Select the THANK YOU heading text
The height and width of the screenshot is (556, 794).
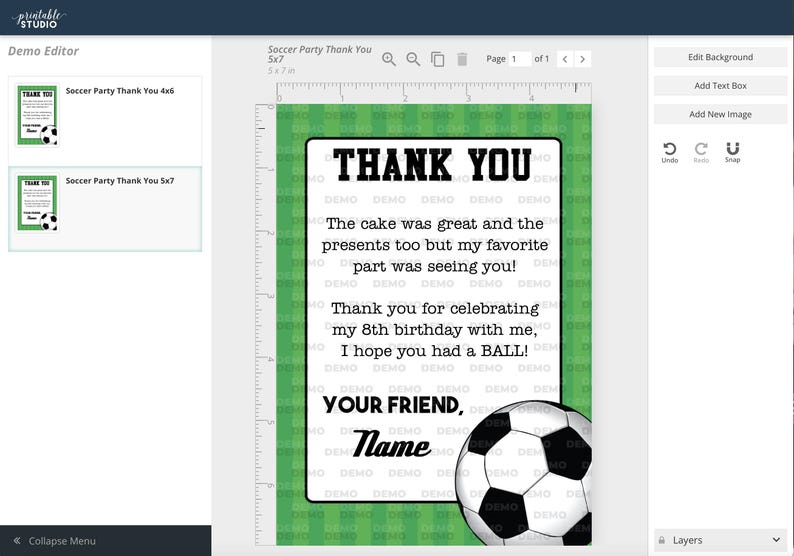click(433, 165)
